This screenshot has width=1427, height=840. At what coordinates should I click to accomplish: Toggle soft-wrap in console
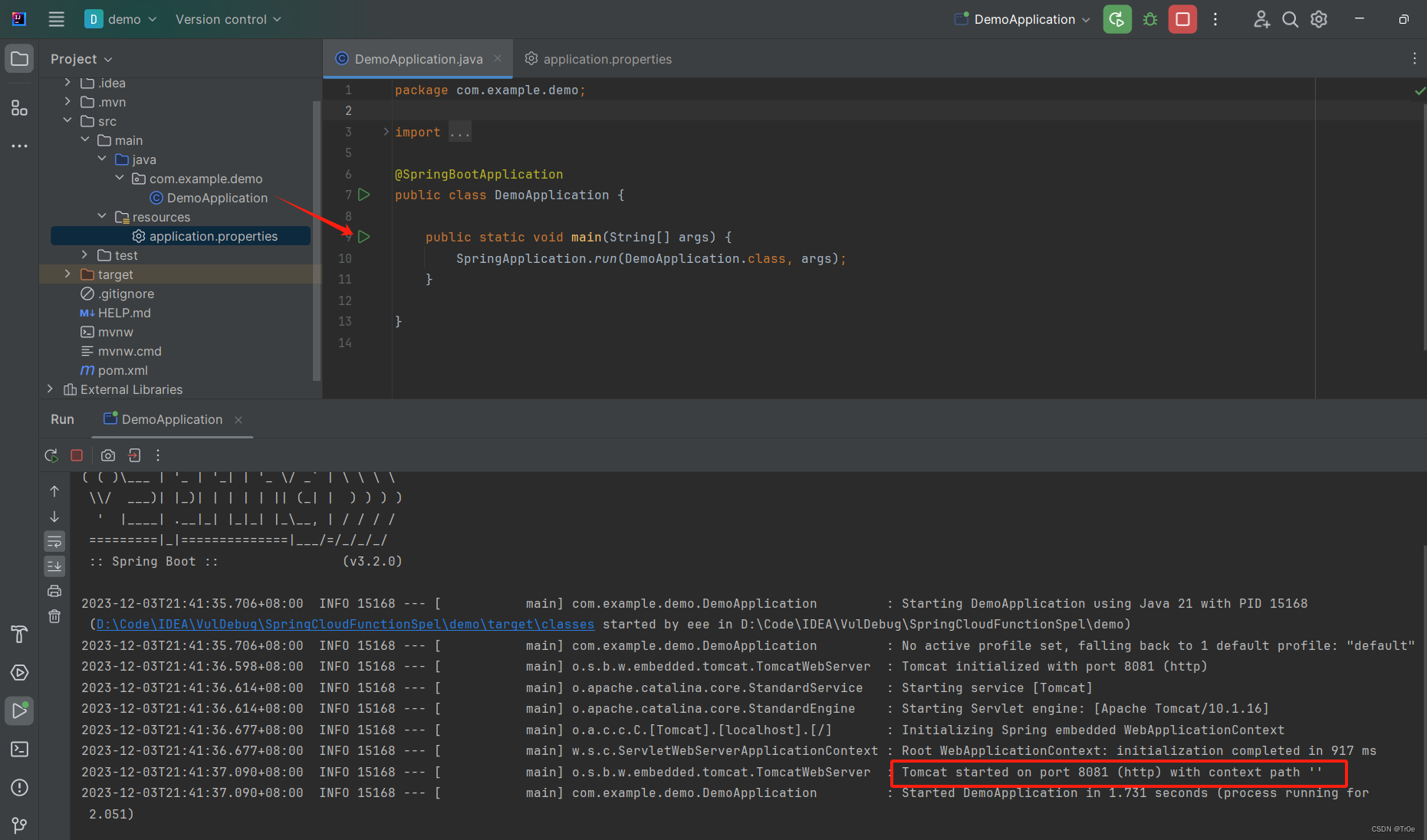pyautogui.click(x=54, y=542)
